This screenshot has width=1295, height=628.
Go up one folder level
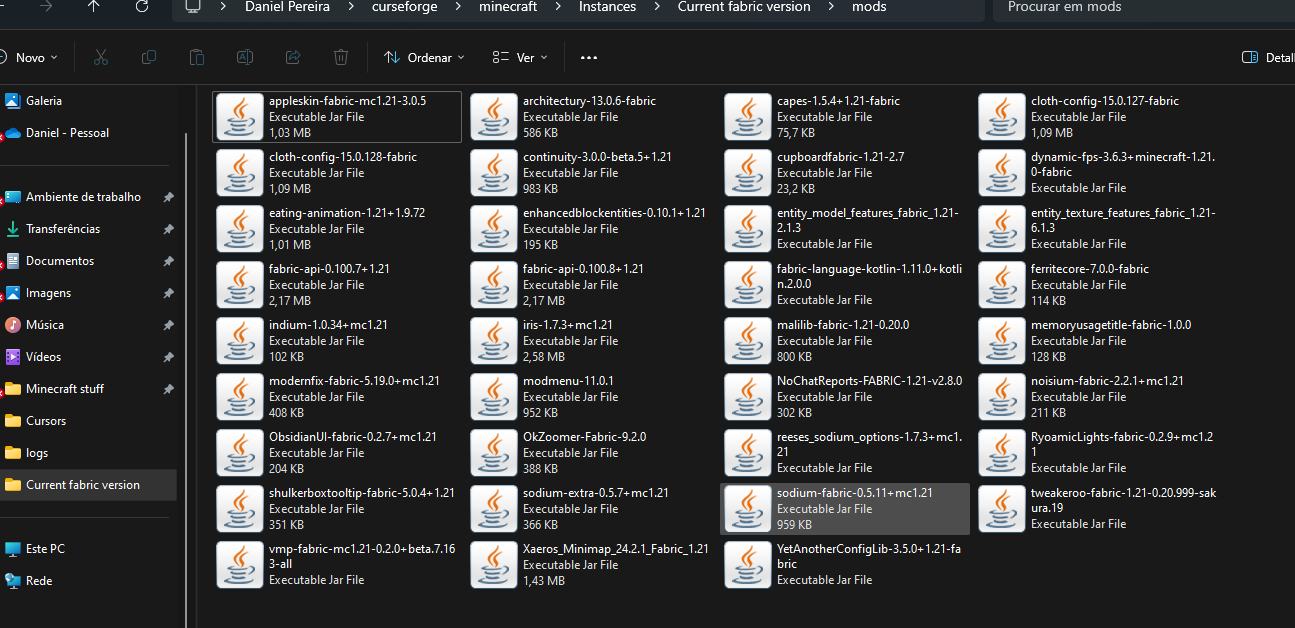(94, 7)
